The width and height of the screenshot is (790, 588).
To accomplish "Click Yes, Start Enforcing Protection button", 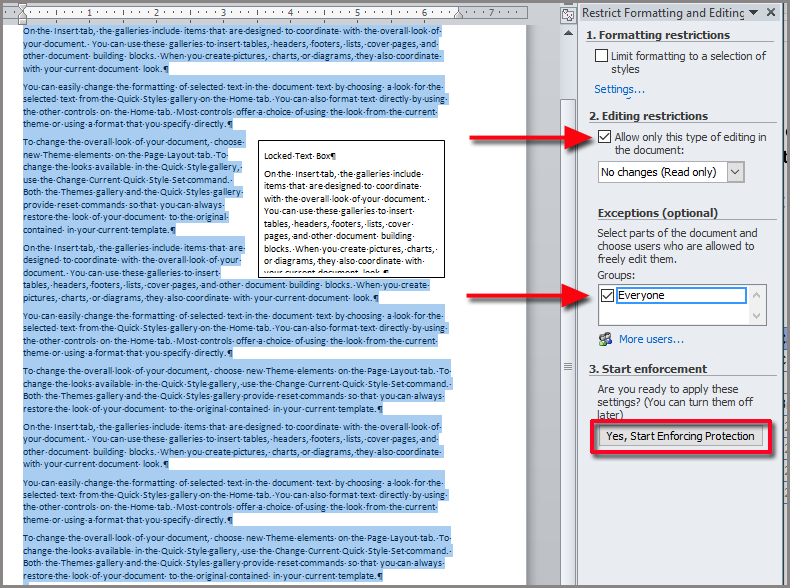I will 680,436.
